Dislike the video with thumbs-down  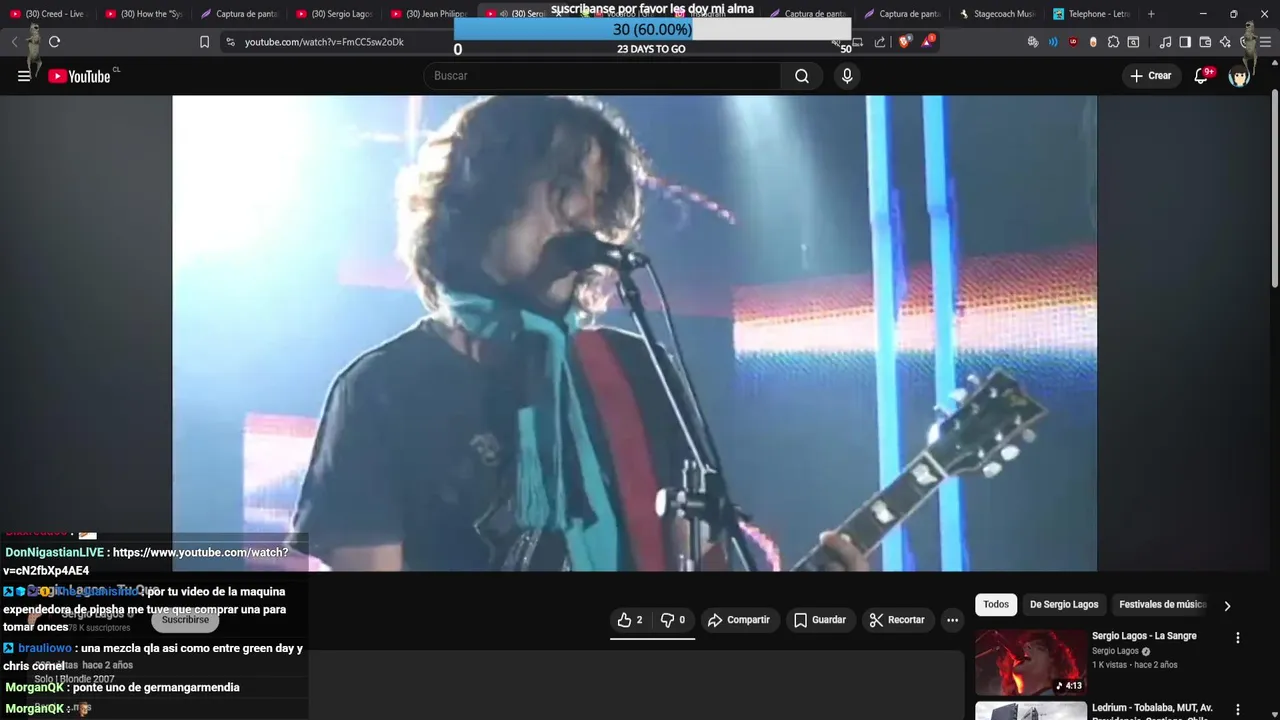coord(674,620)
